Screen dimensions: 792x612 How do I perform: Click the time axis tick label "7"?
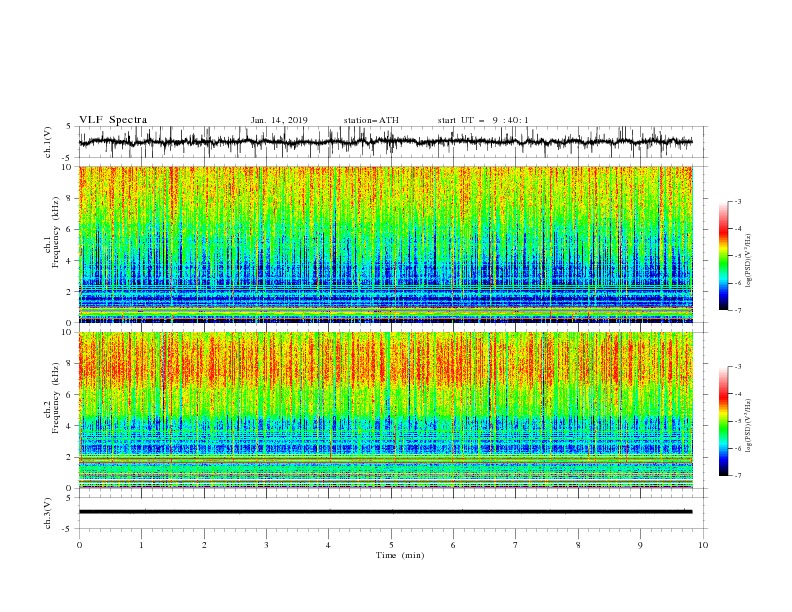(x=516, y=545)
